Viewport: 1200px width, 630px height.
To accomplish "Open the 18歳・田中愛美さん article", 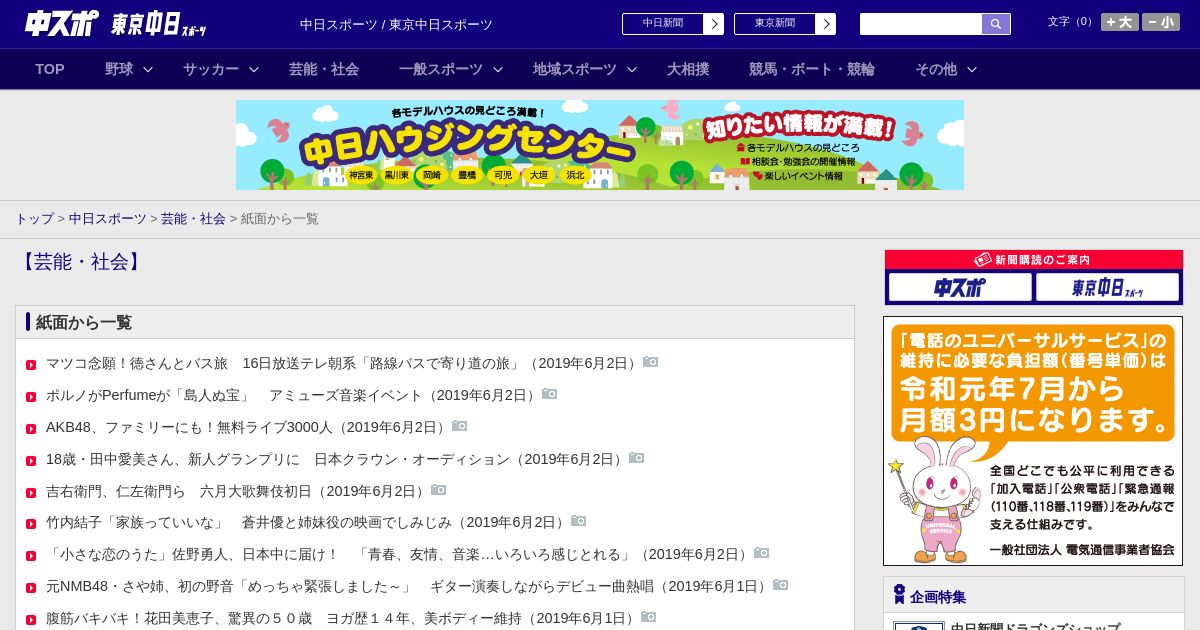I will 336,459.
